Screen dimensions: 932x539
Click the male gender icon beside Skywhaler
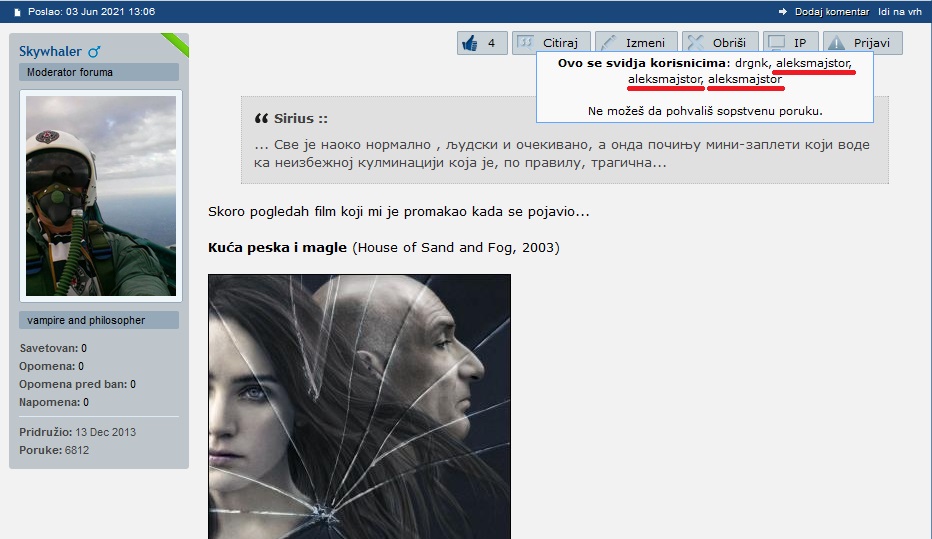94,52
